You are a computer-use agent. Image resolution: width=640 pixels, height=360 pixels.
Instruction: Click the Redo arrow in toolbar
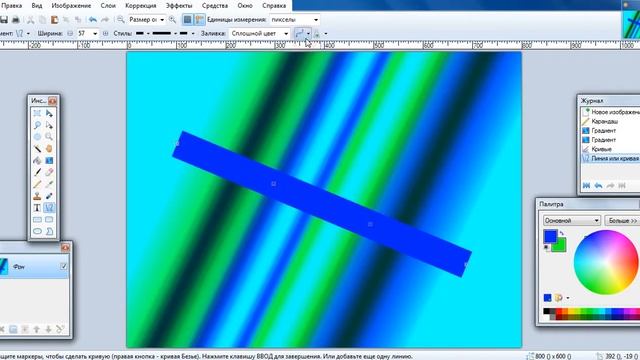click(105, 20)
